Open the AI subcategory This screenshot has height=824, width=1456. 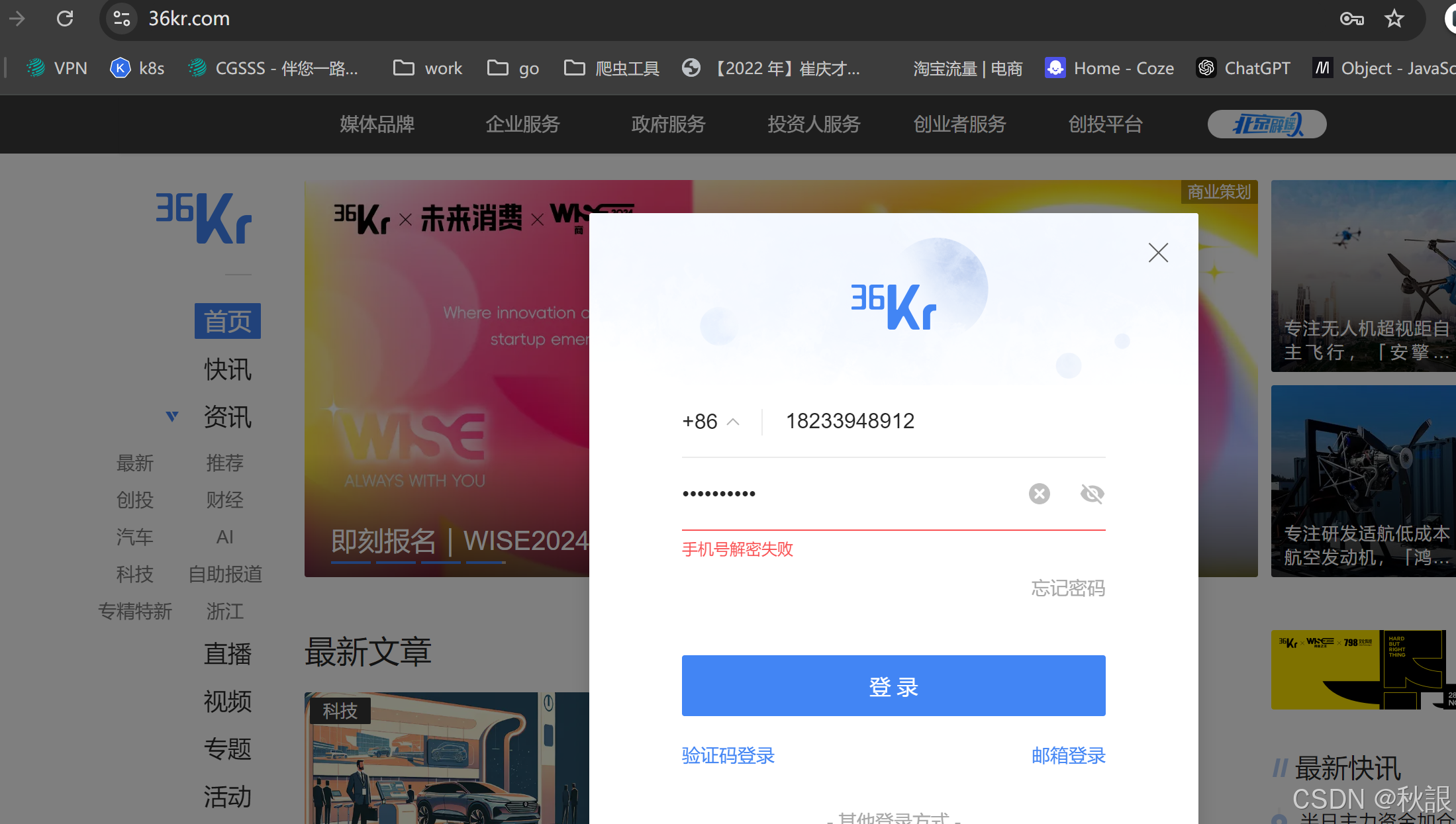coord(225,537)
